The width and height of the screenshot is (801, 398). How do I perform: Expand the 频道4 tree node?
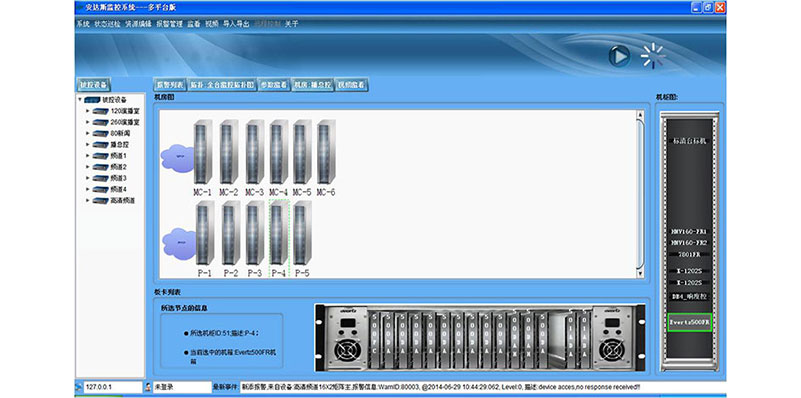(x=88, y=190)
